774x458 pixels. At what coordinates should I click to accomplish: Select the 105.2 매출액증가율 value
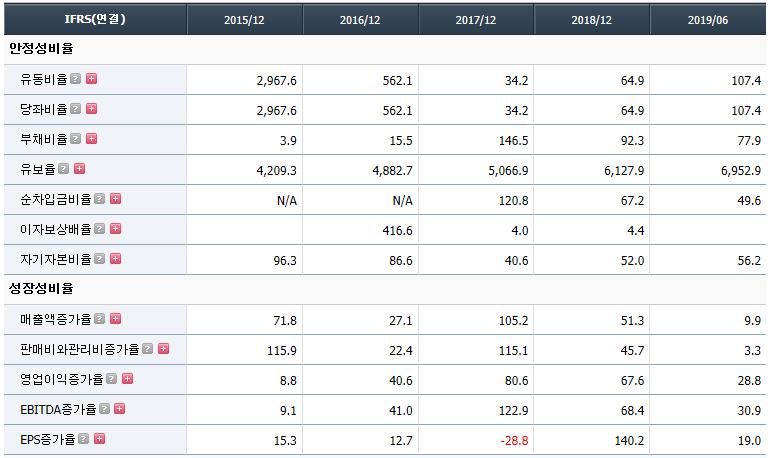[513, 321]
